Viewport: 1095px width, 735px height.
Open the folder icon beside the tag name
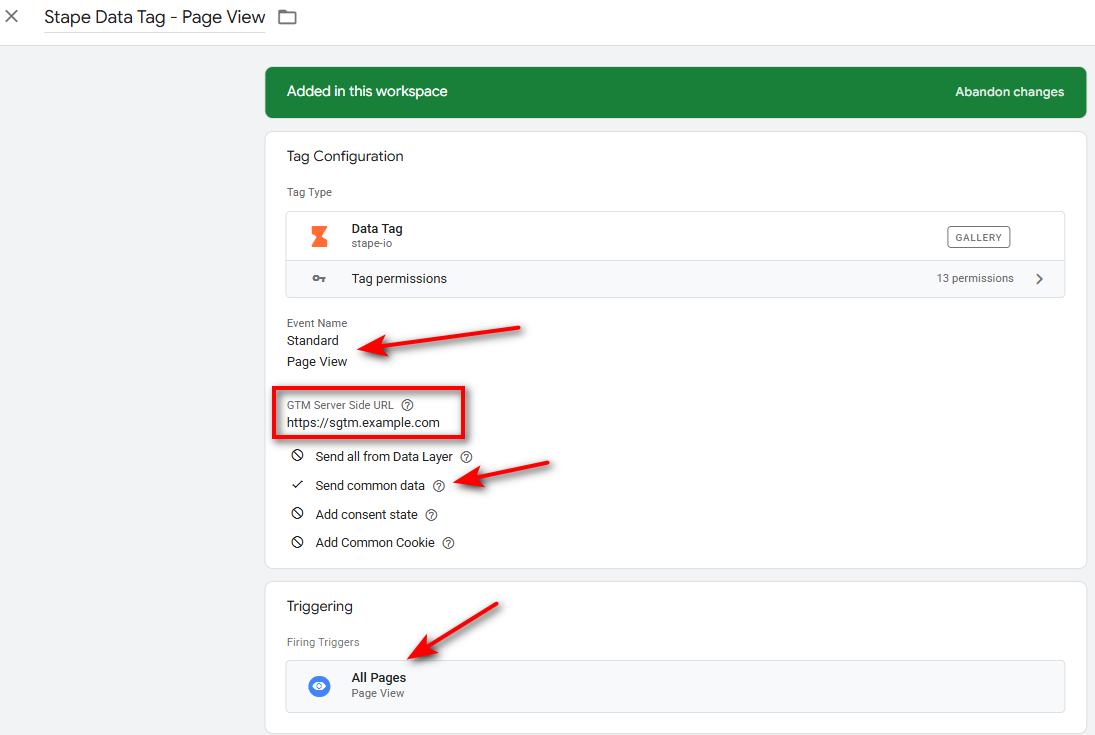click(x=287, y=17)
